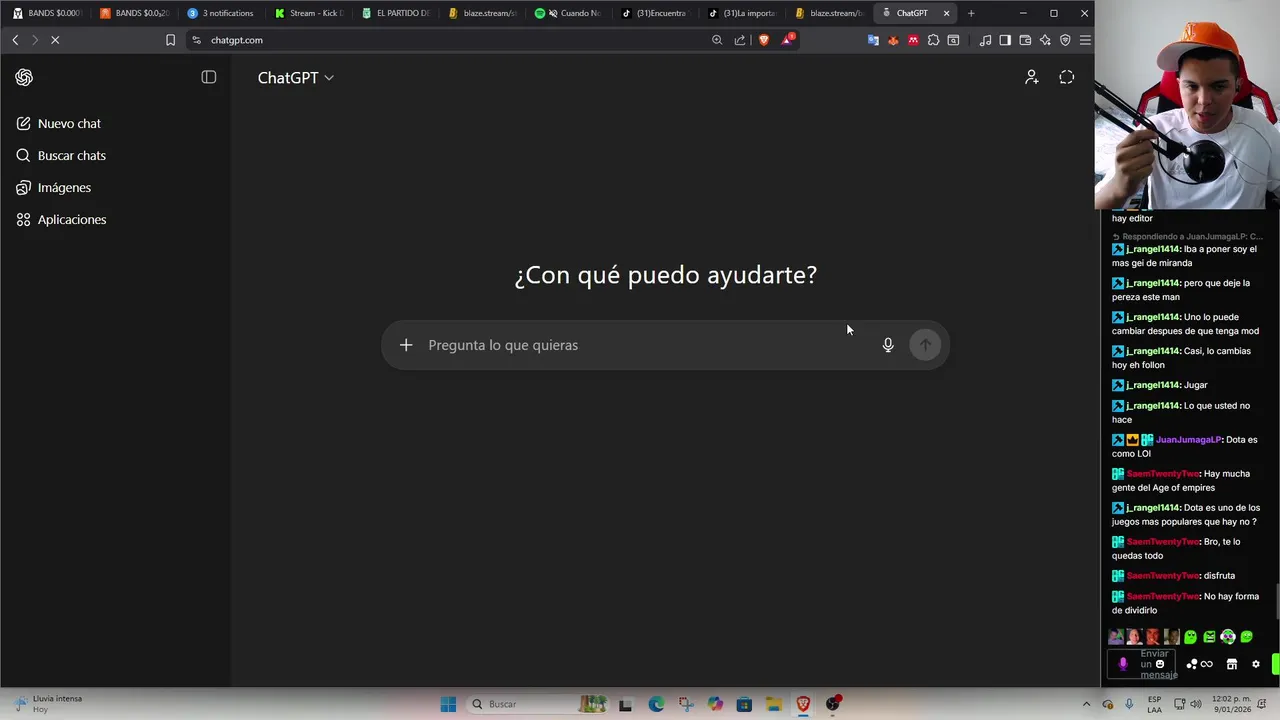Image resolution: width=1280 pixels, height=720 pixels.
Task: Open Brave Shields lion icon
Action: (764, 40)
